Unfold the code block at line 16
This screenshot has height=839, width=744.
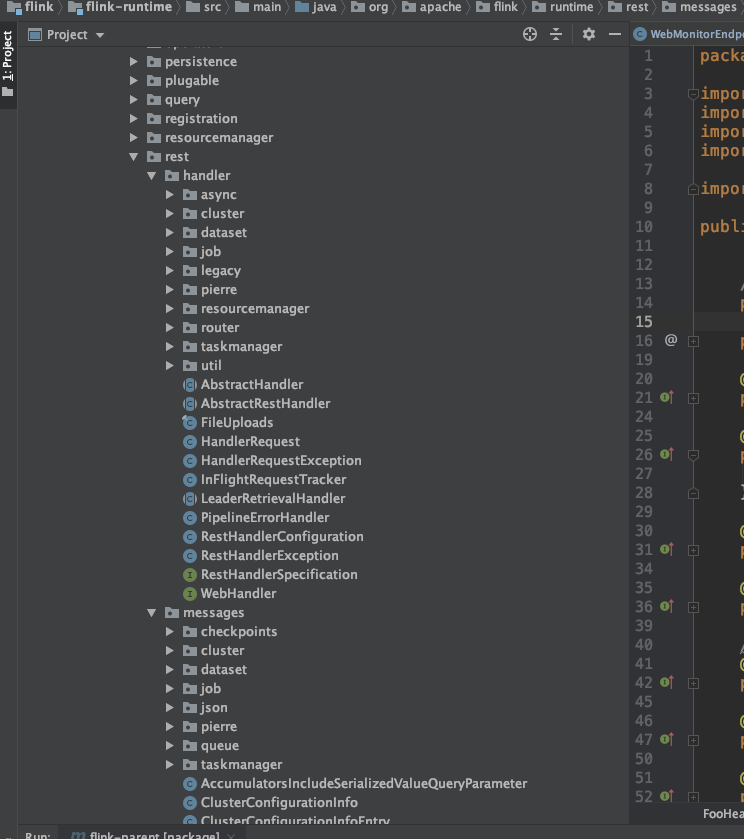pyautogui.click(x=693, y=341)
